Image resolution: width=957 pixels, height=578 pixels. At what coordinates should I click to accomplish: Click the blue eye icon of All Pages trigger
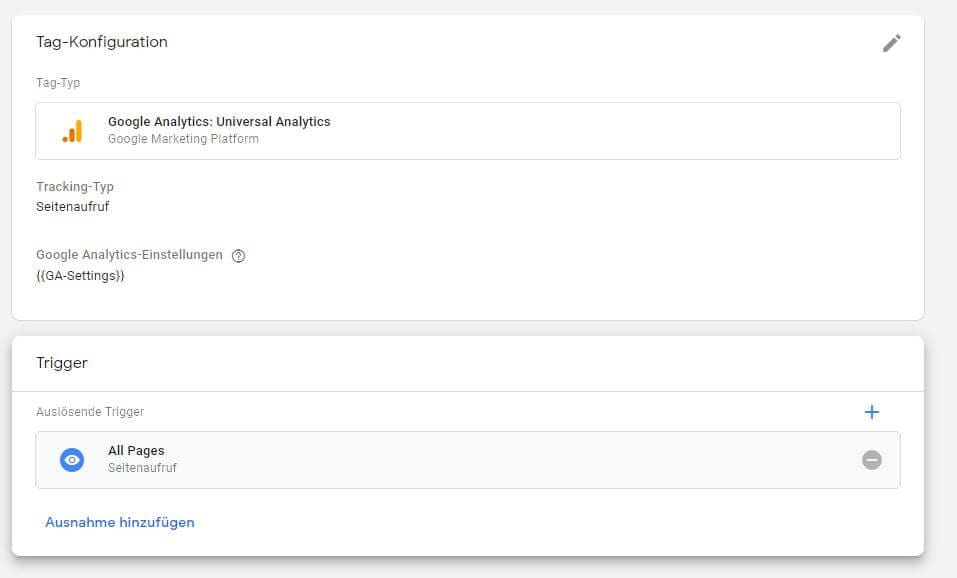click(x=72, y=460)
